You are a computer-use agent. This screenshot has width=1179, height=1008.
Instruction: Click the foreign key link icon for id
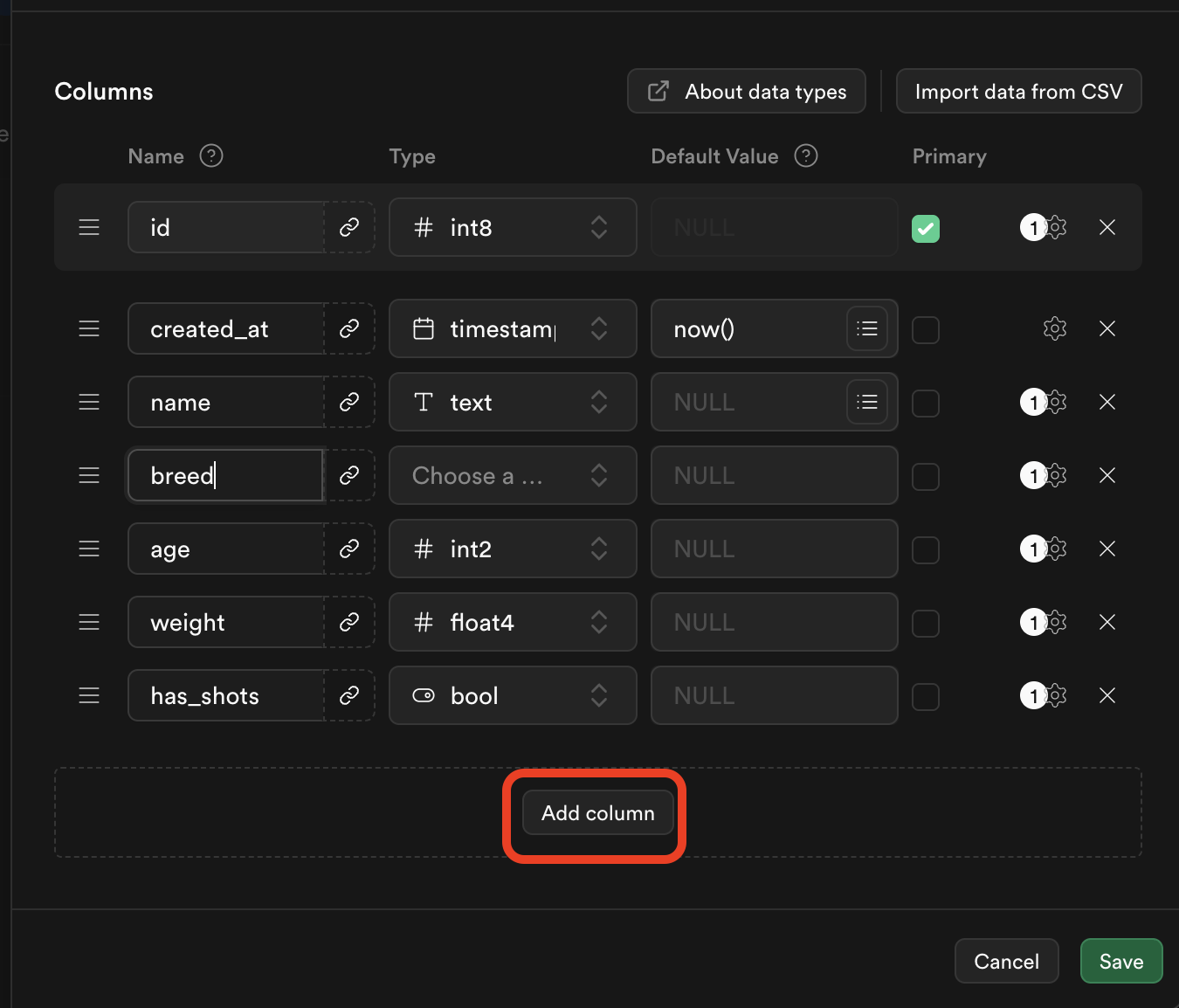click(x=349, y=227)
